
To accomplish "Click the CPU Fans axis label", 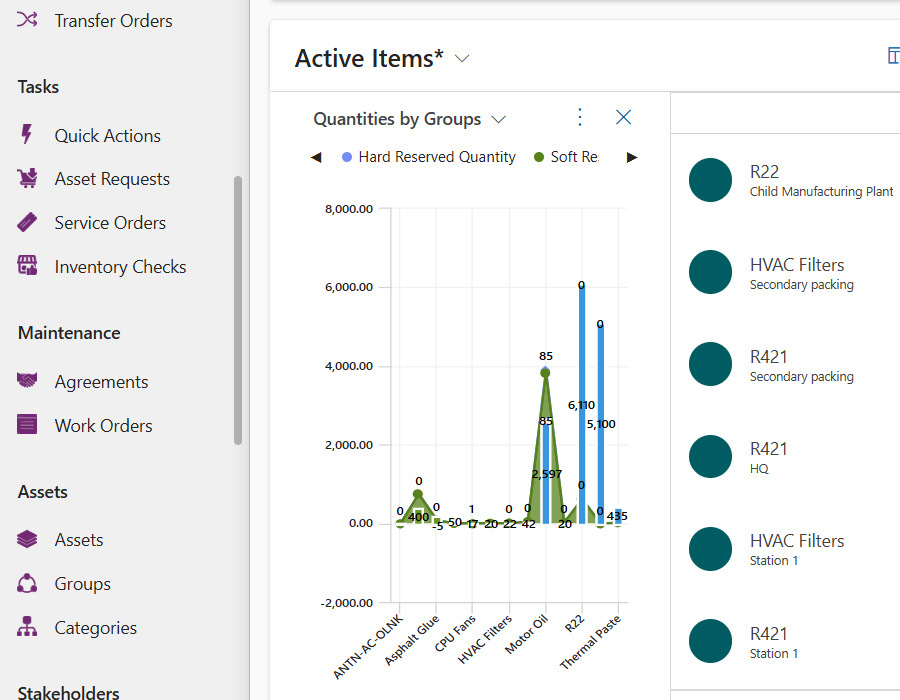I will 455,633.
